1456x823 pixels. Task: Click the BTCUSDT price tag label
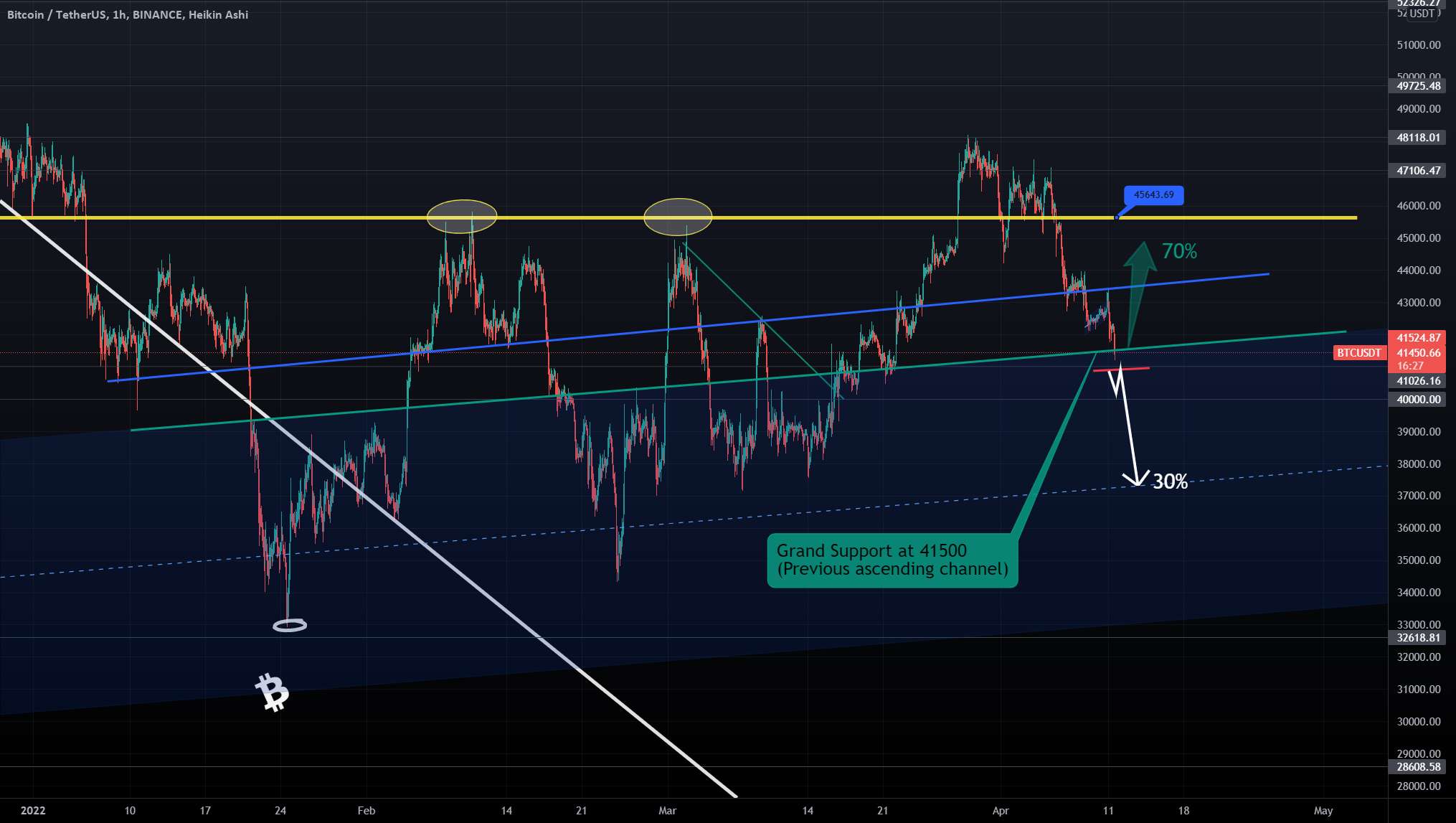pyautogui.click(x=1358, y=352)
